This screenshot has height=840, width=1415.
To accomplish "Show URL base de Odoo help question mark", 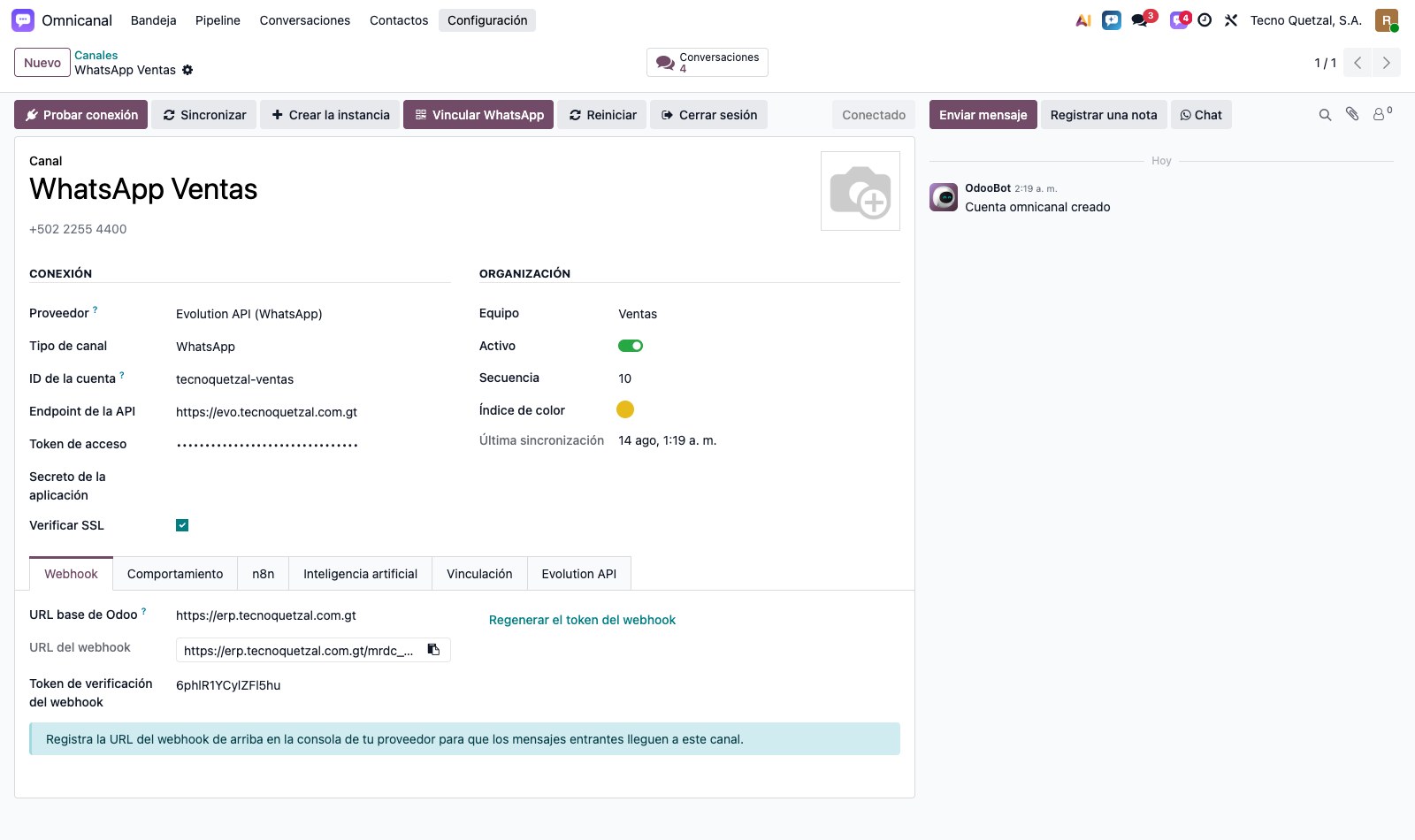I will point(144,611).
